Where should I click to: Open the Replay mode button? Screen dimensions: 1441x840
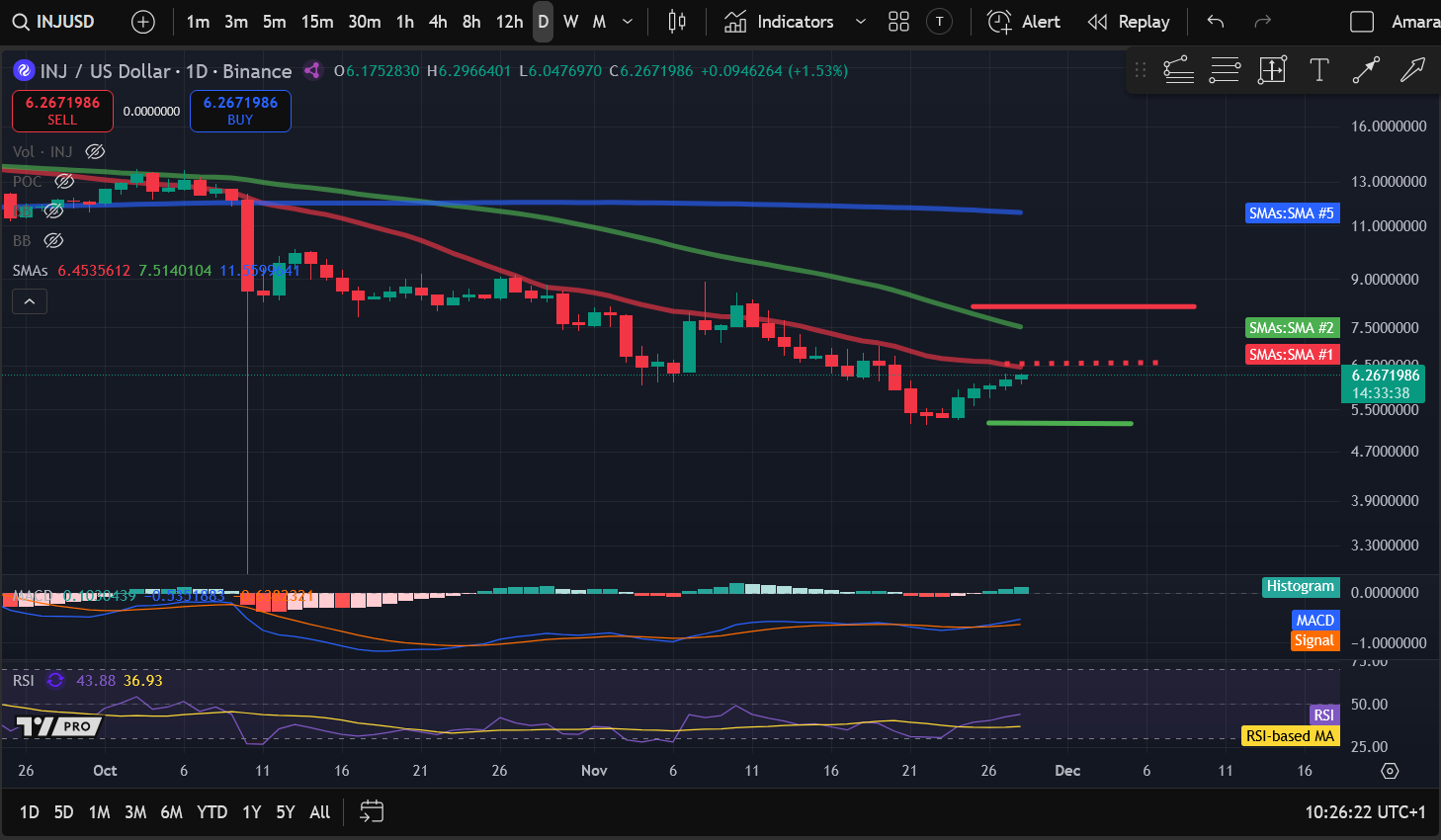1129,22
